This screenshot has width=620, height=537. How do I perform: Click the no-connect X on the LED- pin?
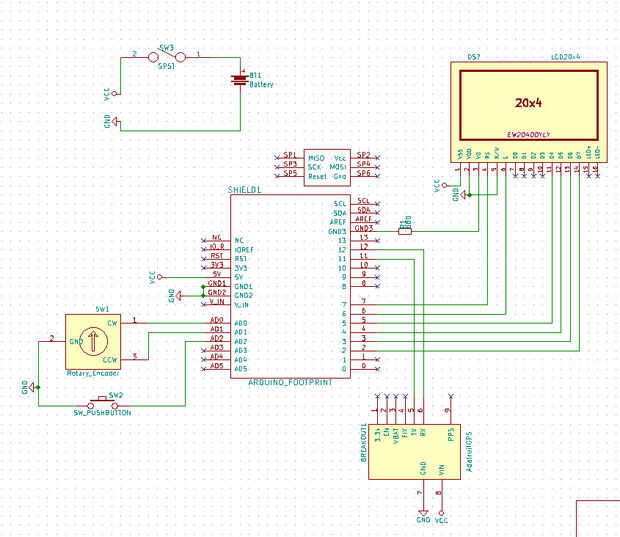[x=597, y=176]
